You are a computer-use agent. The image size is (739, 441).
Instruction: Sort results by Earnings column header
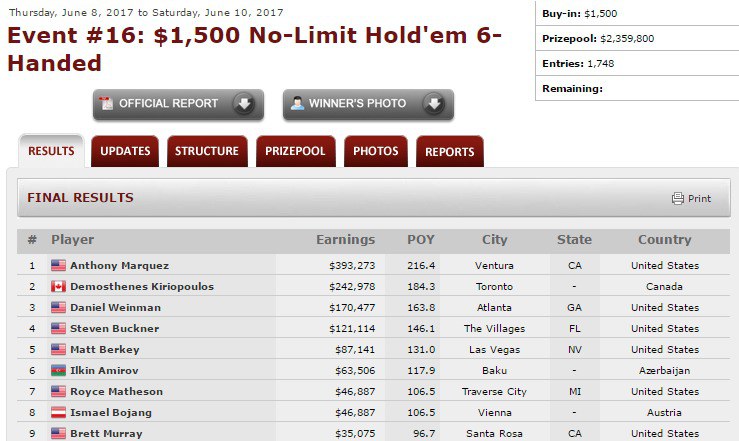click(345, 240)
